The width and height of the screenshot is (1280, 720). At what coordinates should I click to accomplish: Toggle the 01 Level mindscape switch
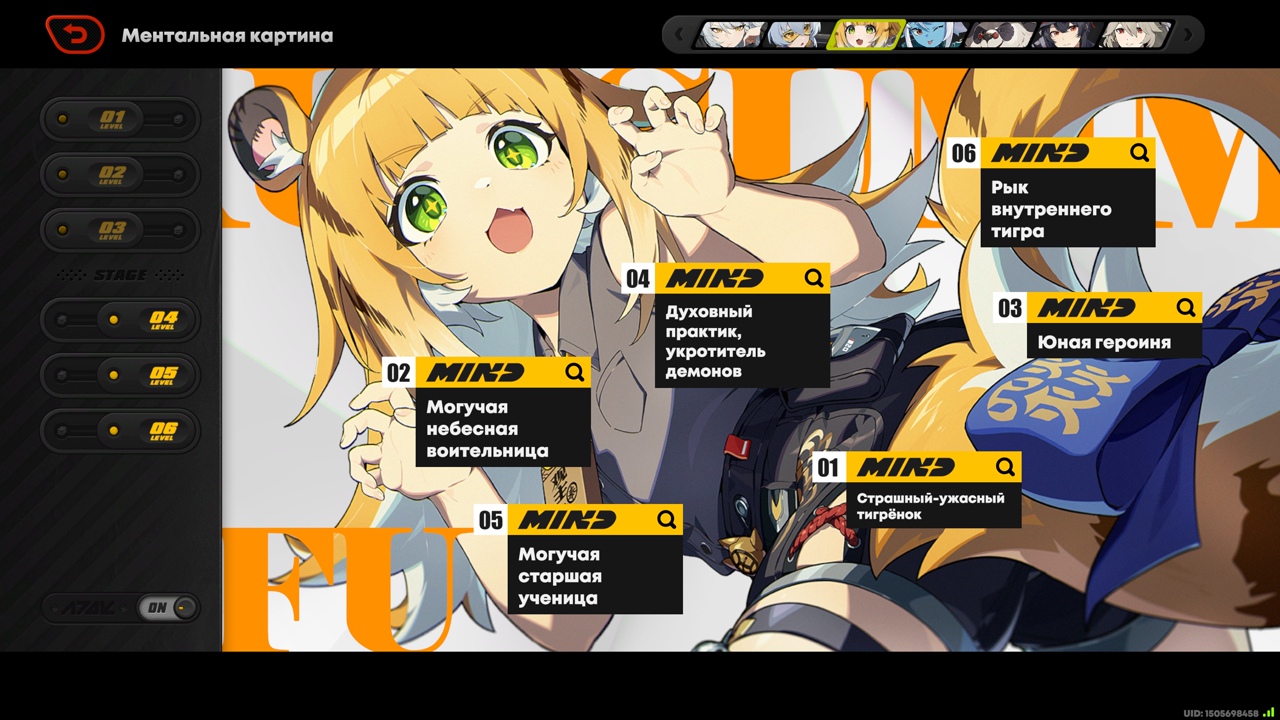(x=120, y=119)
